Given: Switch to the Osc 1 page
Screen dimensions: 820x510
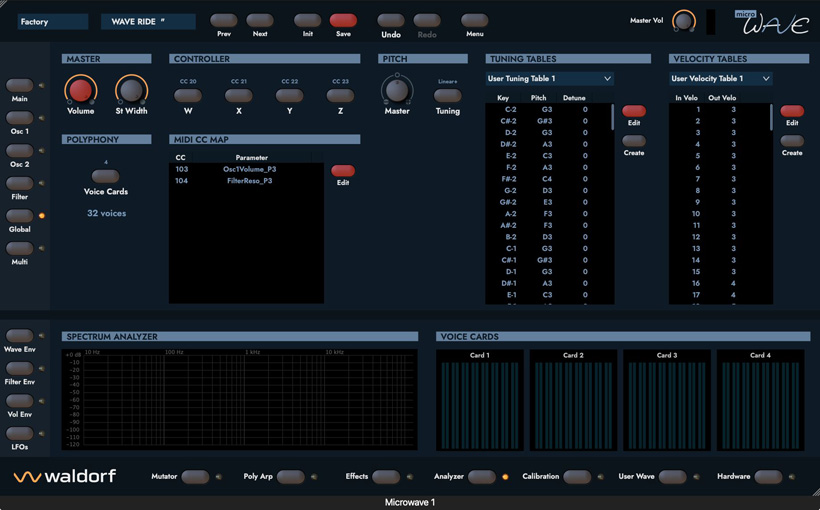Looking at the screenshot, I should (19, 118).
